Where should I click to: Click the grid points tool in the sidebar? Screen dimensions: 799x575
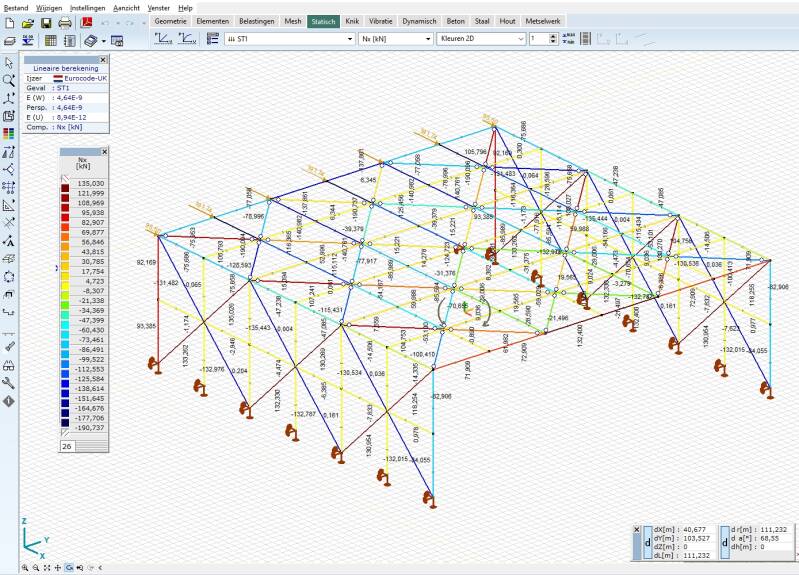9,187
